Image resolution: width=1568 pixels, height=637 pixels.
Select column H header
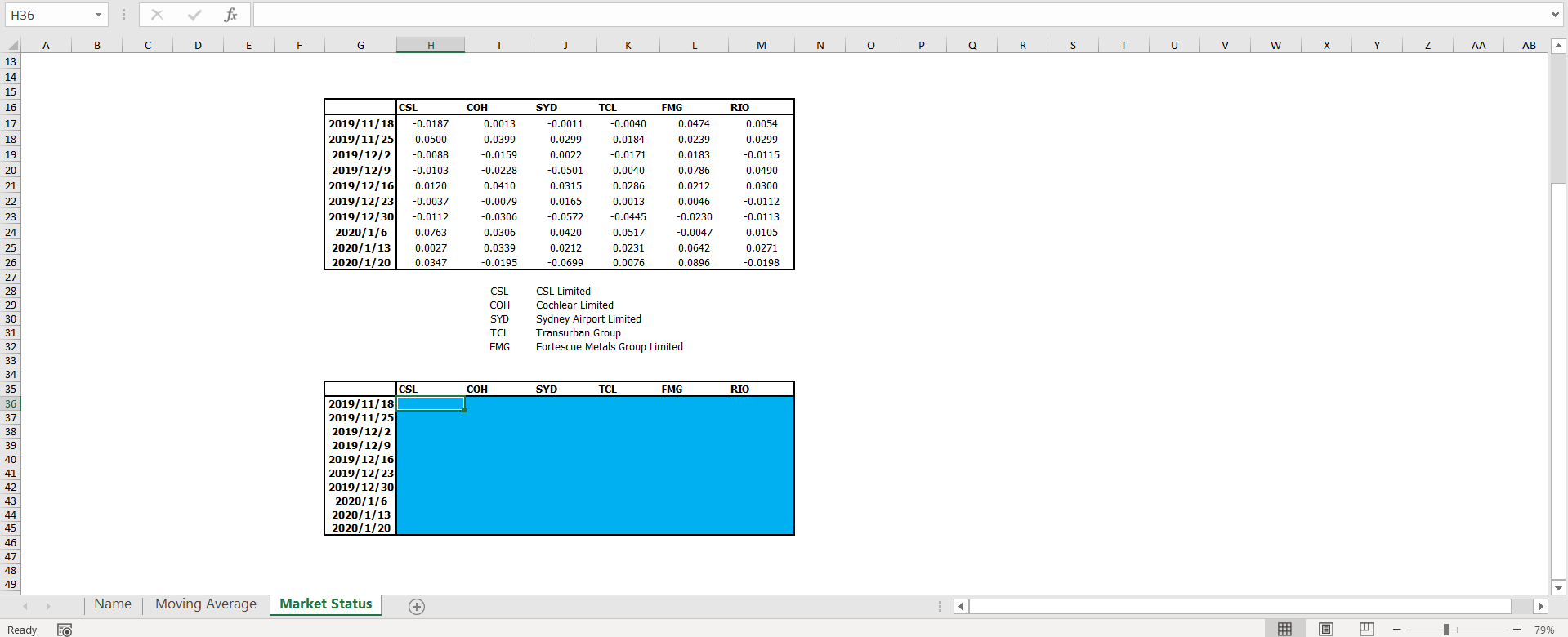[x=431, y=45]
